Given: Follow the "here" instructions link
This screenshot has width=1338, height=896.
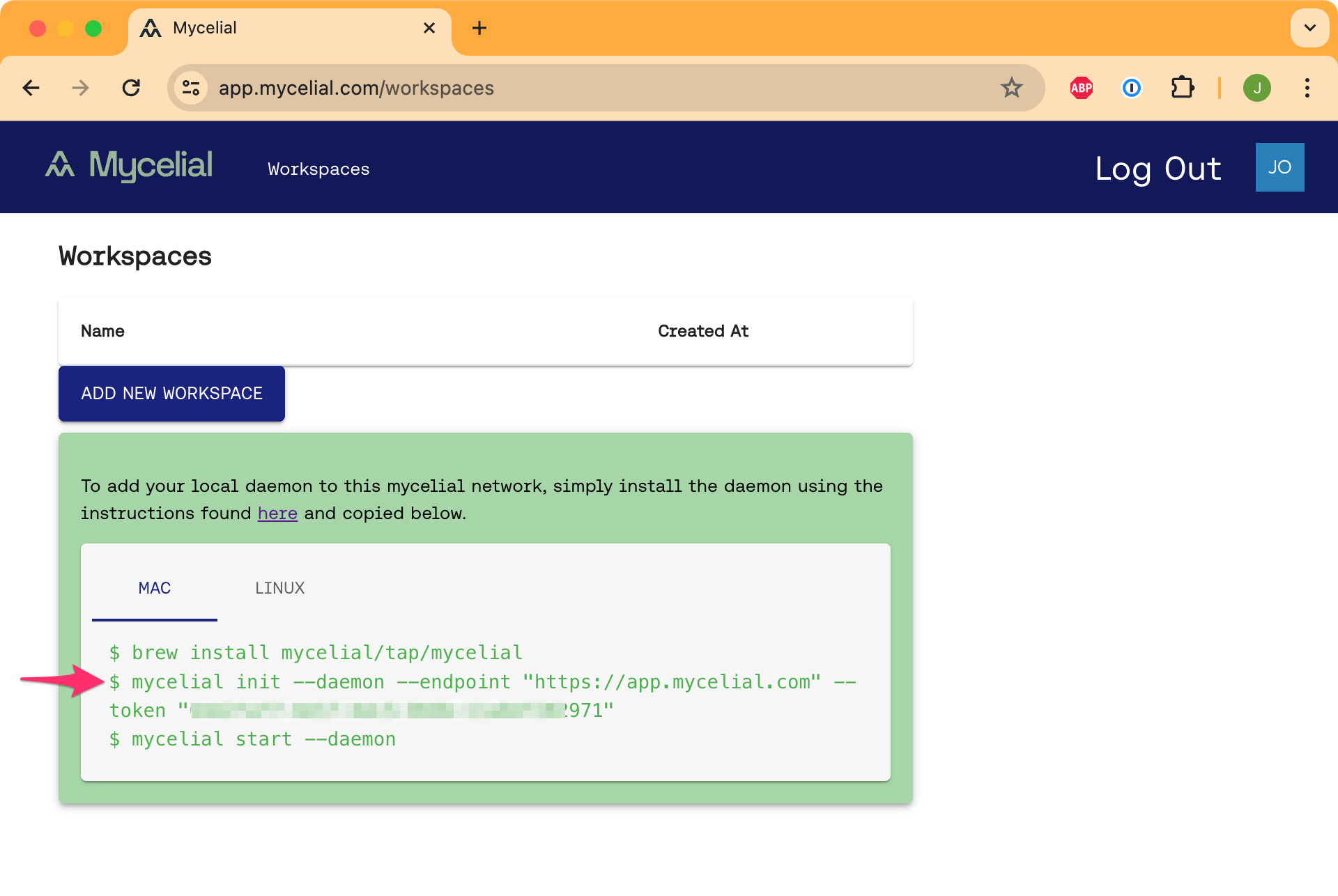Looking at the screenshot, I should click(277, 513).
